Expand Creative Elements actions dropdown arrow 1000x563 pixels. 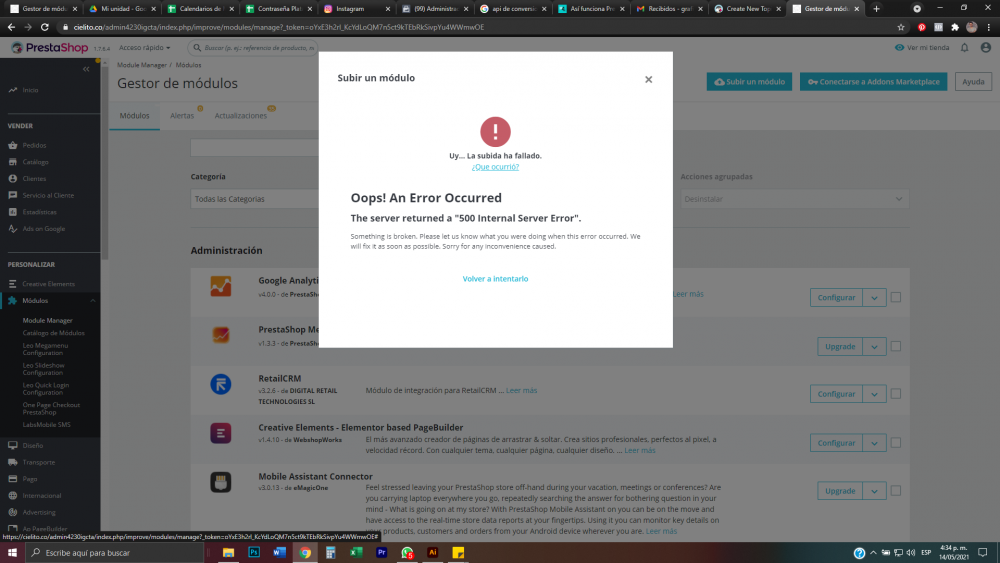pos(874,443)
